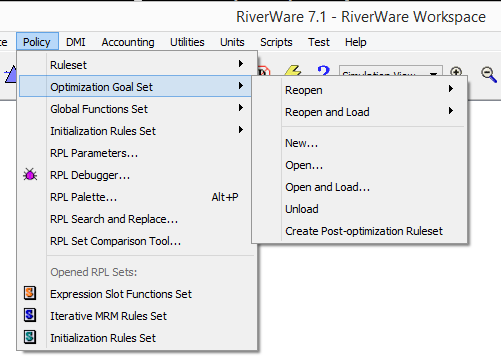Expand the Reopen submenu
This screenshot has width=501, height=364.
pyautogui.click(x=359, y=90)
